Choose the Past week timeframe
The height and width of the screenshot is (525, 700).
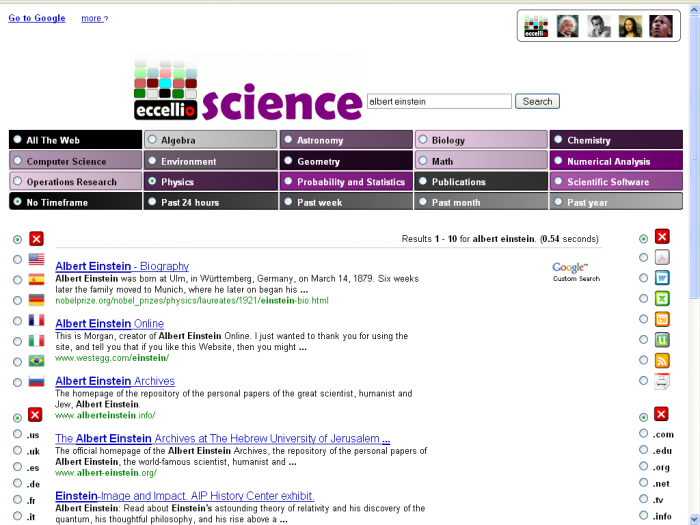(x=346, y=202)
